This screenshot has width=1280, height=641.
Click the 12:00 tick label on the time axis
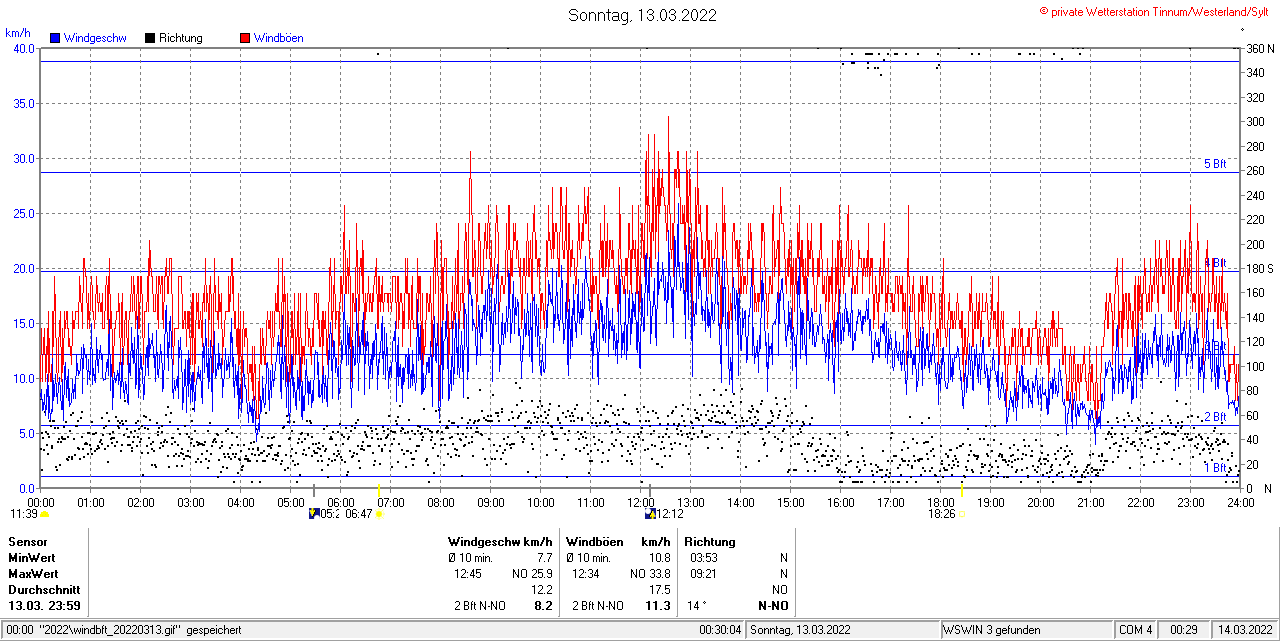tap(641, 502)
